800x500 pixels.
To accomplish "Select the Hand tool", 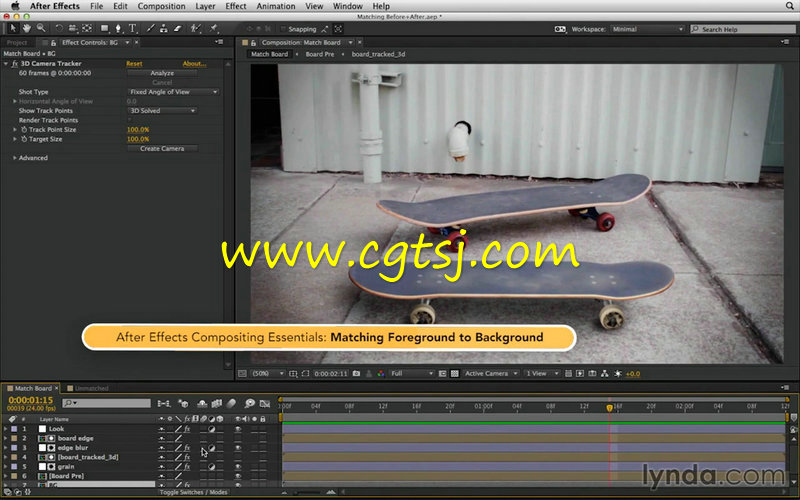I will point(27,29).
